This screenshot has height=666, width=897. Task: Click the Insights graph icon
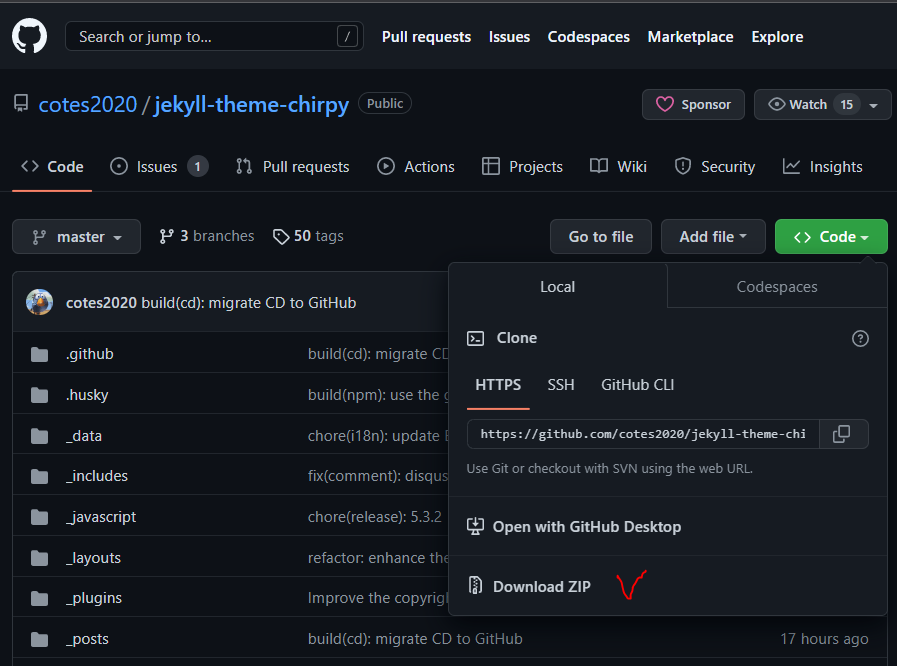click(x=791, y=166)
